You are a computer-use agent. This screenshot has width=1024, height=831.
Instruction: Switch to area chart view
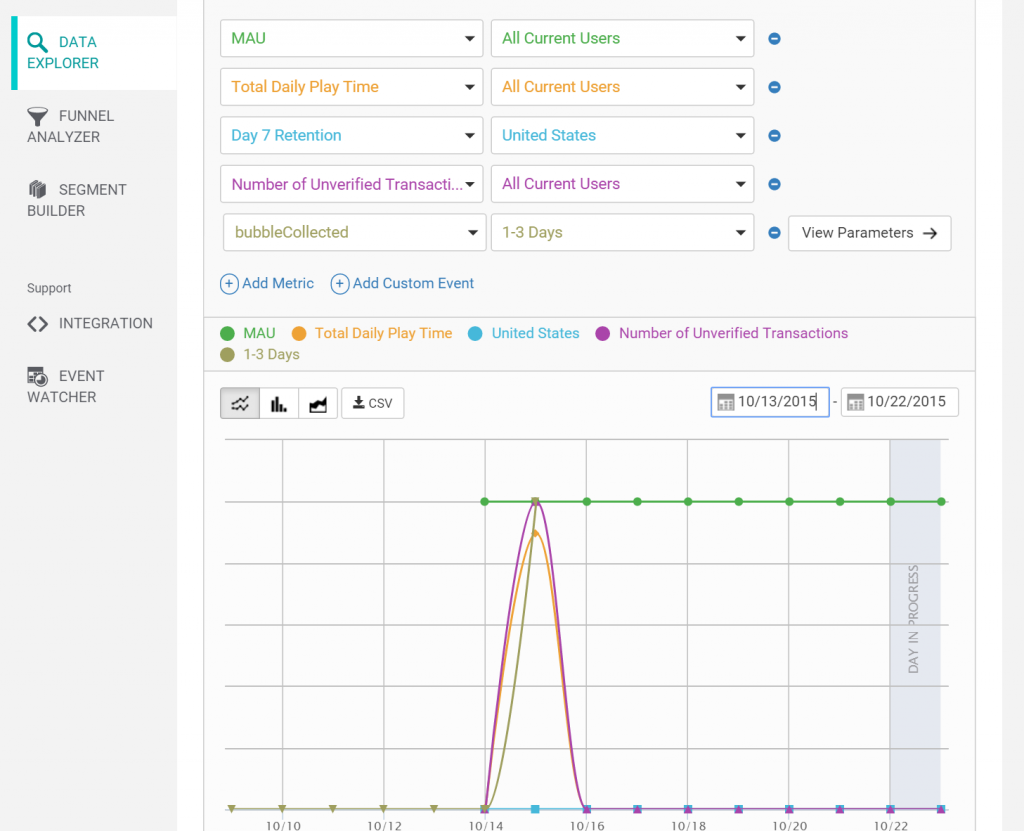tap(318, 403)
